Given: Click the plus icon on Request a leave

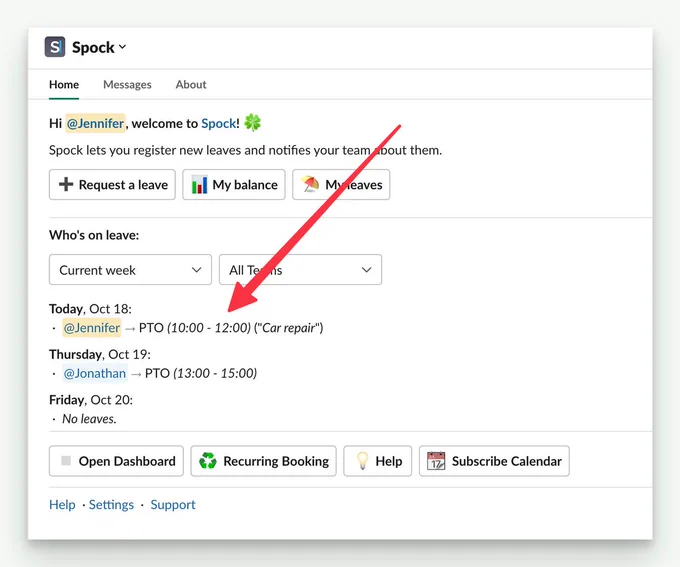Looking at the screenshot, I should pos(66,184).
